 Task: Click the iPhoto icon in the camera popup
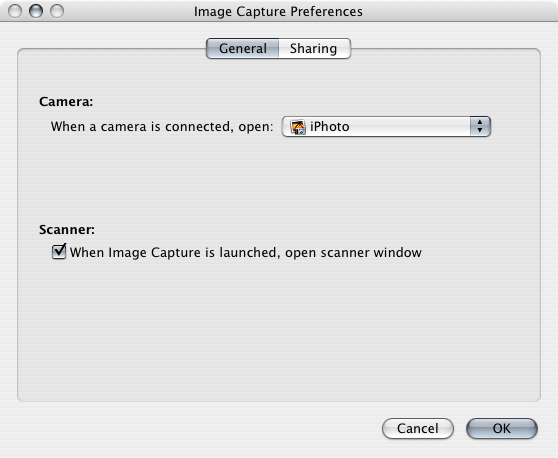point(298,127)
